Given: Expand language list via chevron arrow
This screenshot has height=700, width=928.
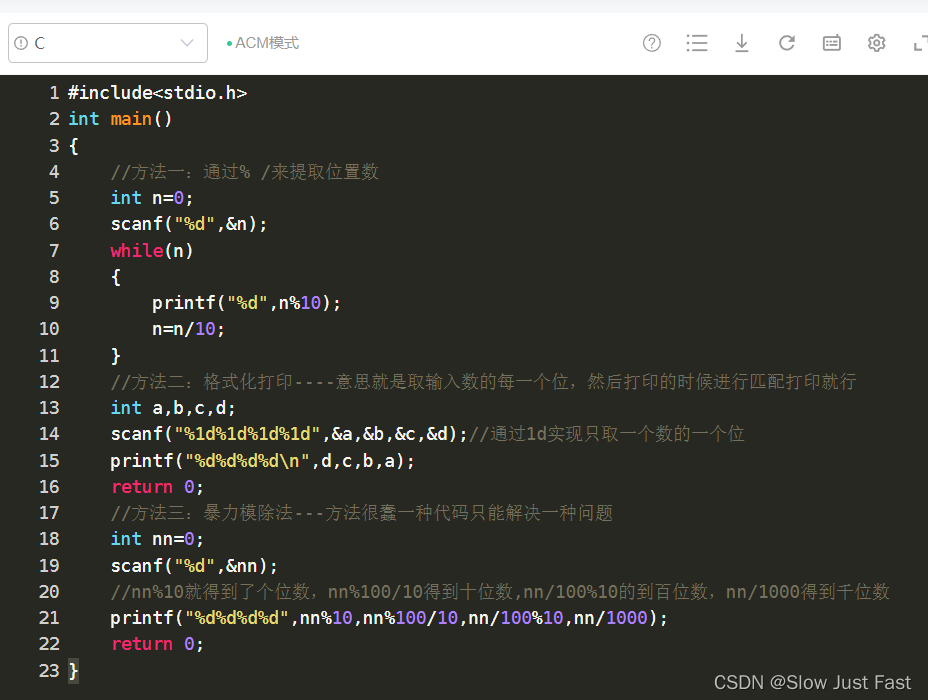Looking at the screenshot, I should tap(187, 43).
